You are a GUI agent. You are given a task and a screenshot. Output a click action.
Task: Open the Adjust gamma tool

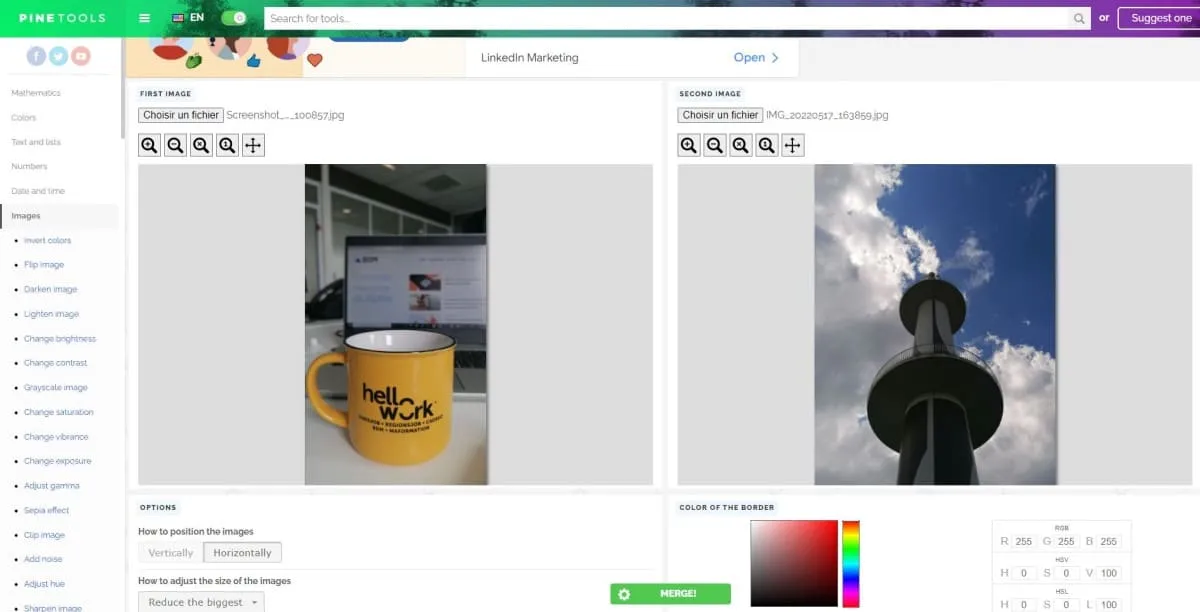coord(51,486)
